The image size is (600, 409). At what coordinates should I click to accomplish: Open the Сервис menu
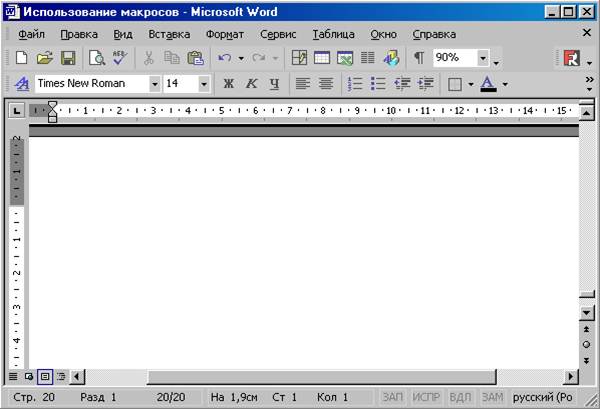tap(278, 34)
